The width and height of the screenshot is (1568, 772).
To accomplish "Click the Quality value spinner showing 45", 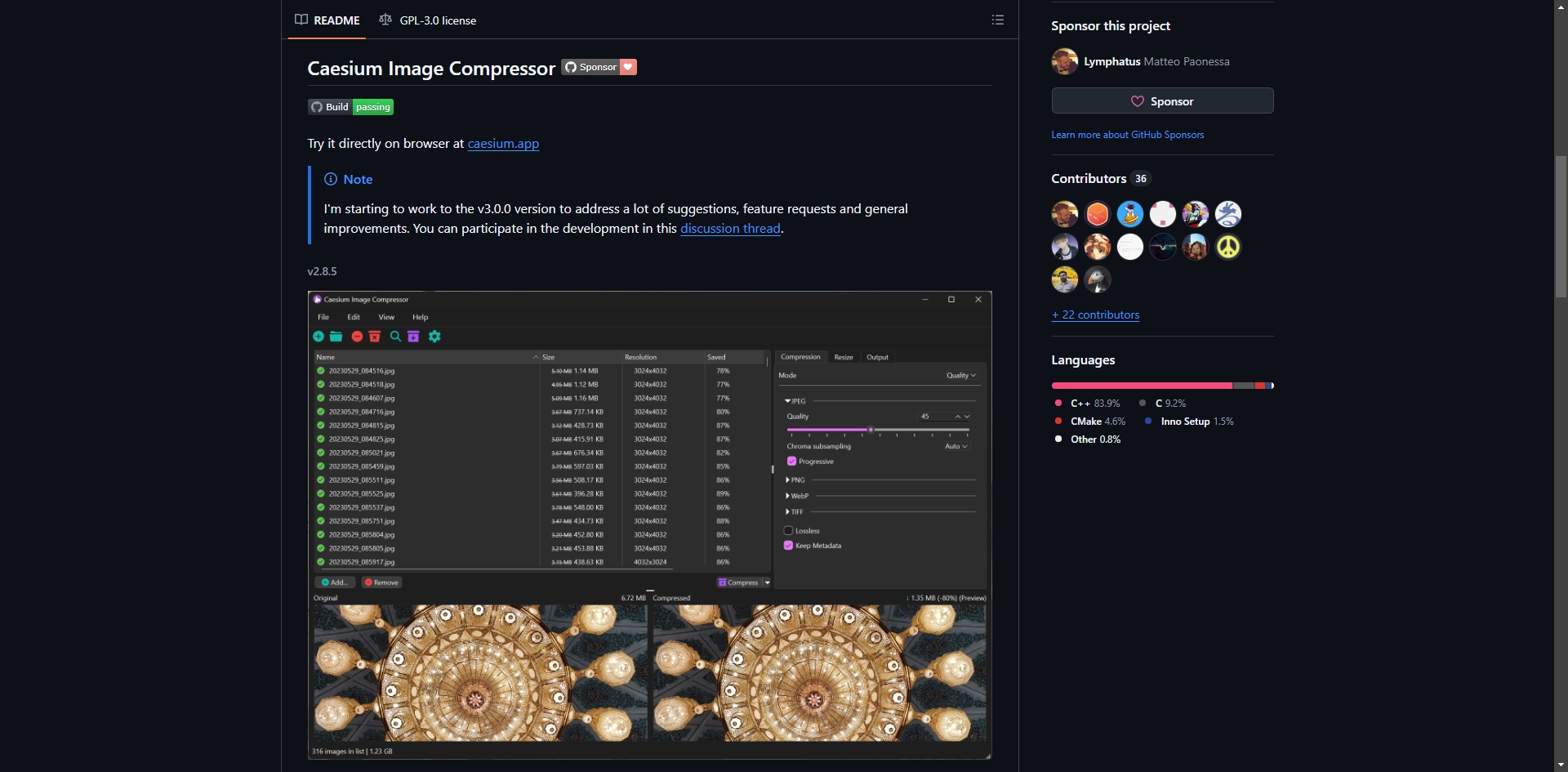I will (945, 417).
